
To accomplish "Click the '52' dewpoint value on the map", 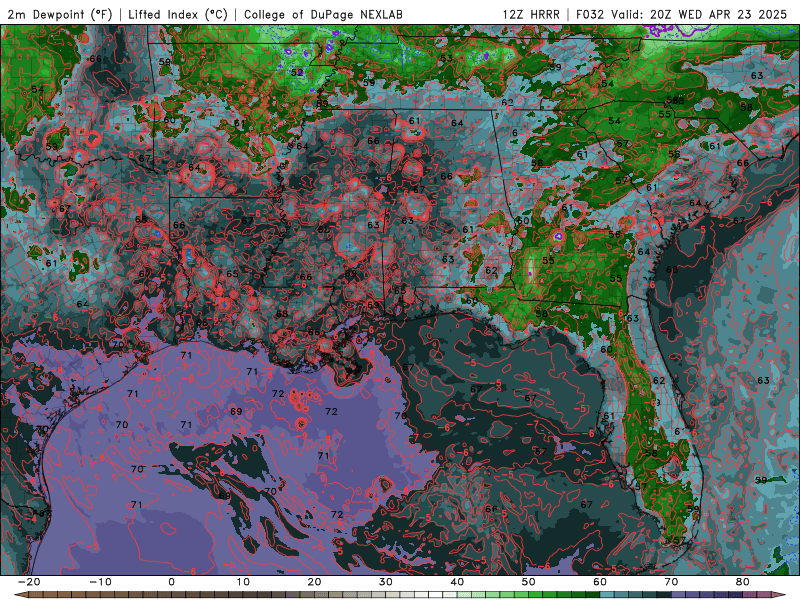I will [x=297, y=72].
